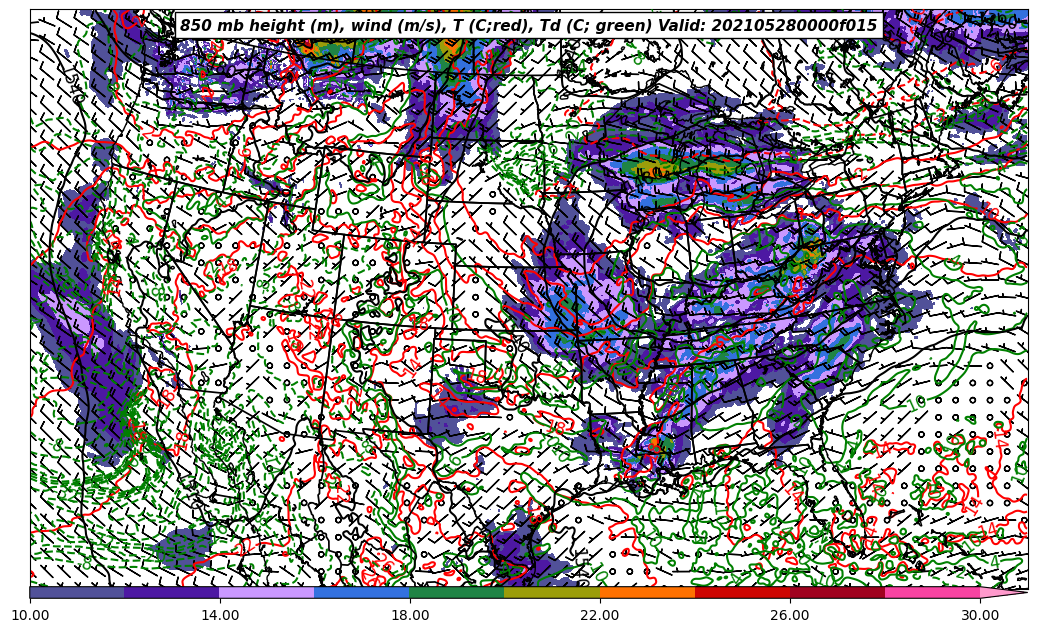The image size is (1037, 632).
Task: Click the 26.00 colorbar tick label
Action: tap(790, 616)
